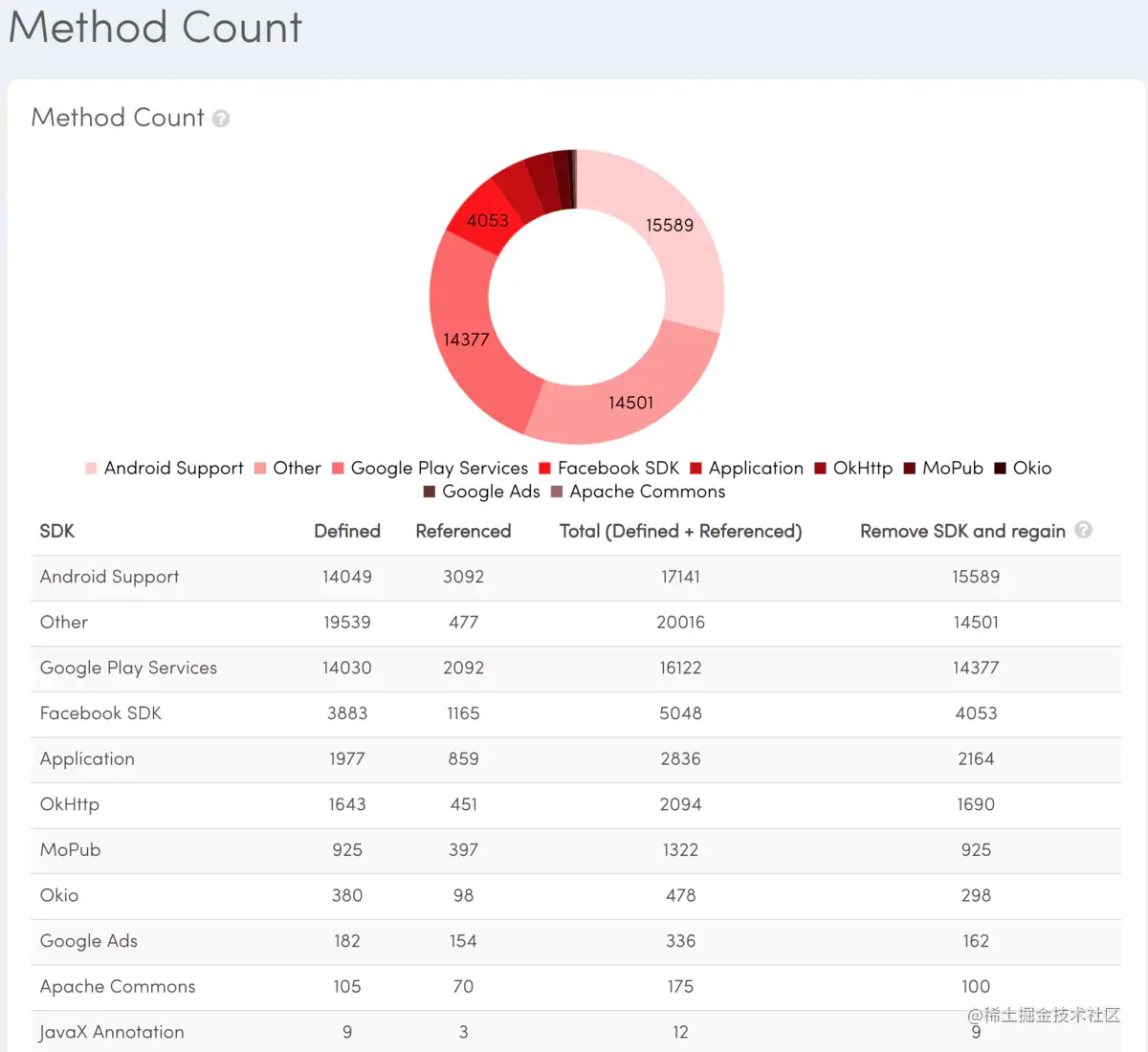The image size is (1148, 1052).
Task: Click the OkHttp legend item
Action: (x=853, y=469)
